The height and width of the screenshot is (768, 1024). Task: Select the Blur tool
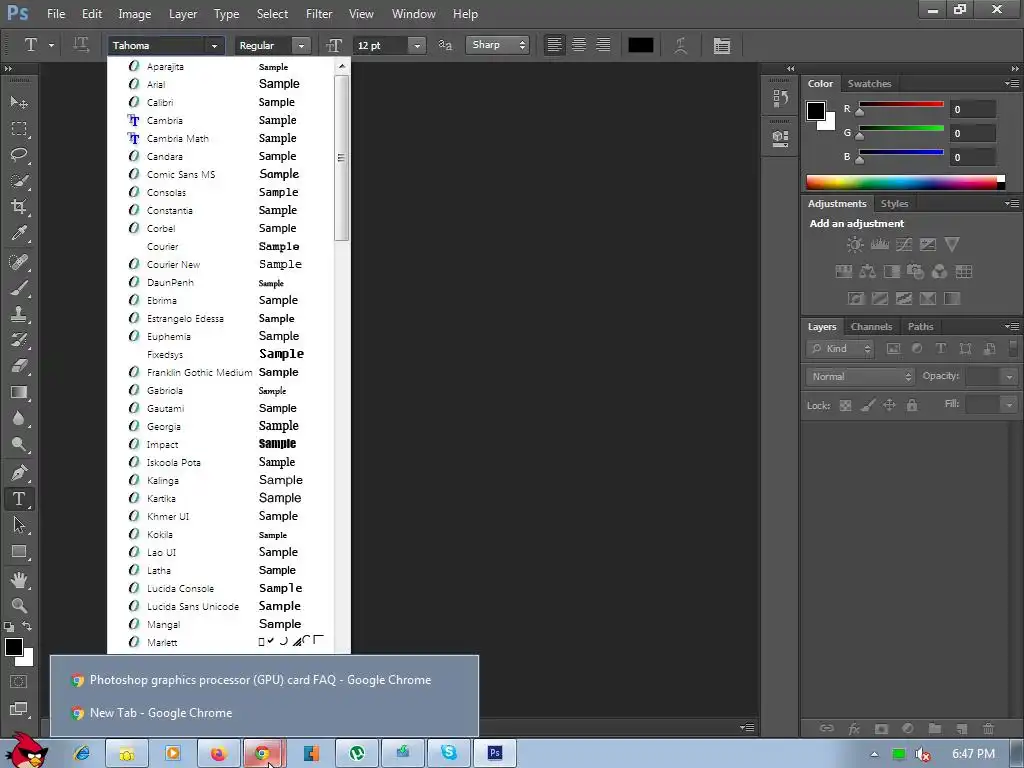pos(19,419)
